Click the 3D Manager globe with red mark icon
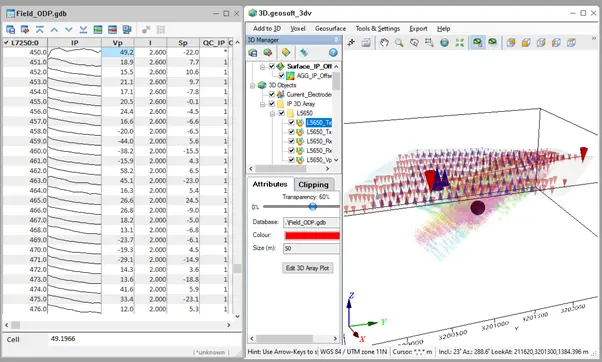602x362 pixels. [x=268, y=53]
